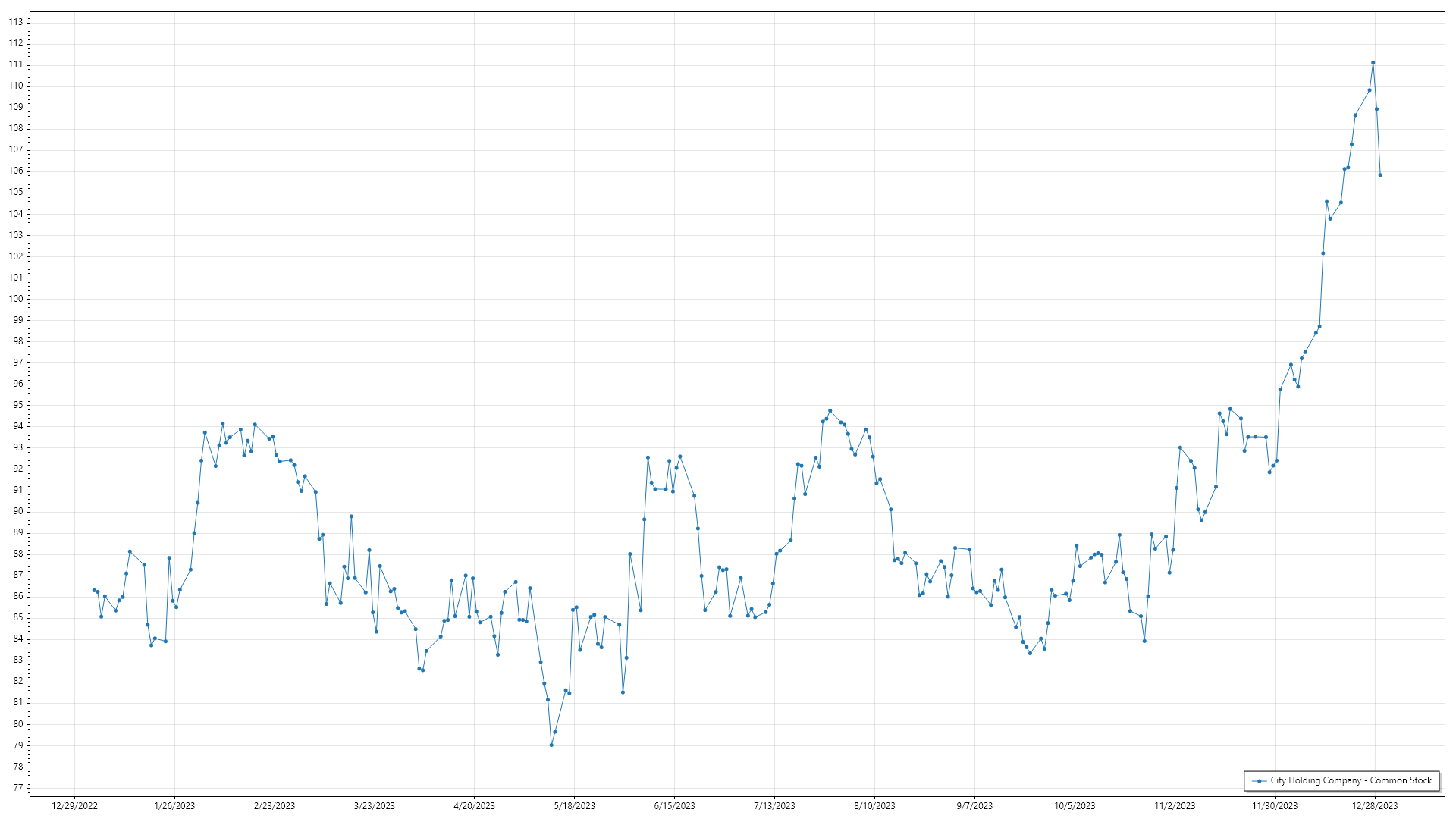This screenshot has height=819, width=1456.
Task: Click the 1/26/2023 x-axis date label
Action: (174, 806)
